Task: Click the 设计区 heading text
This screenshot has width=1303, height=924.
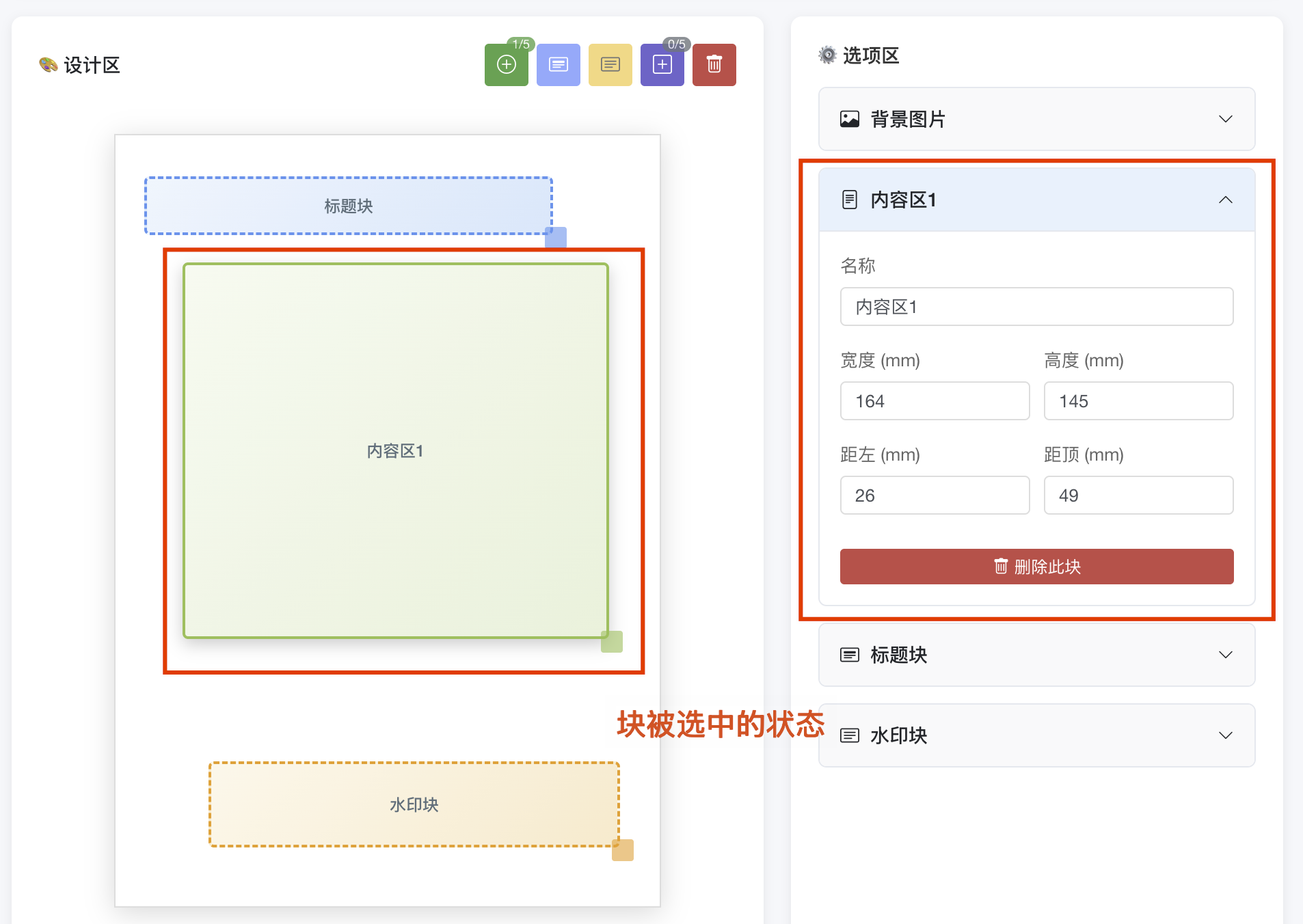Action: coord(92,66)
